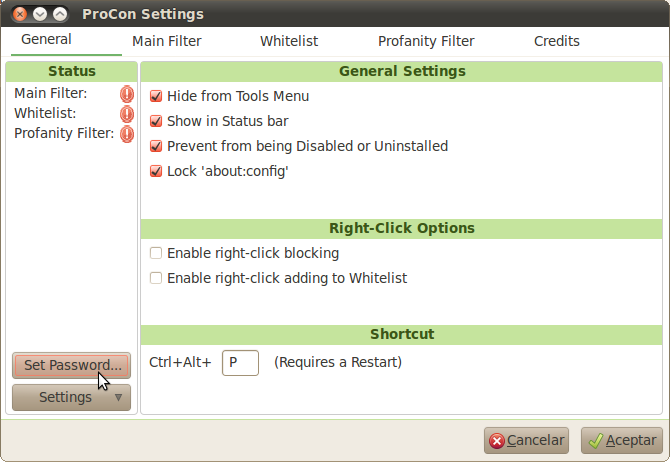670x462 pixels.
Task: Close the ProCon Settings window
Action: [20, 14]
